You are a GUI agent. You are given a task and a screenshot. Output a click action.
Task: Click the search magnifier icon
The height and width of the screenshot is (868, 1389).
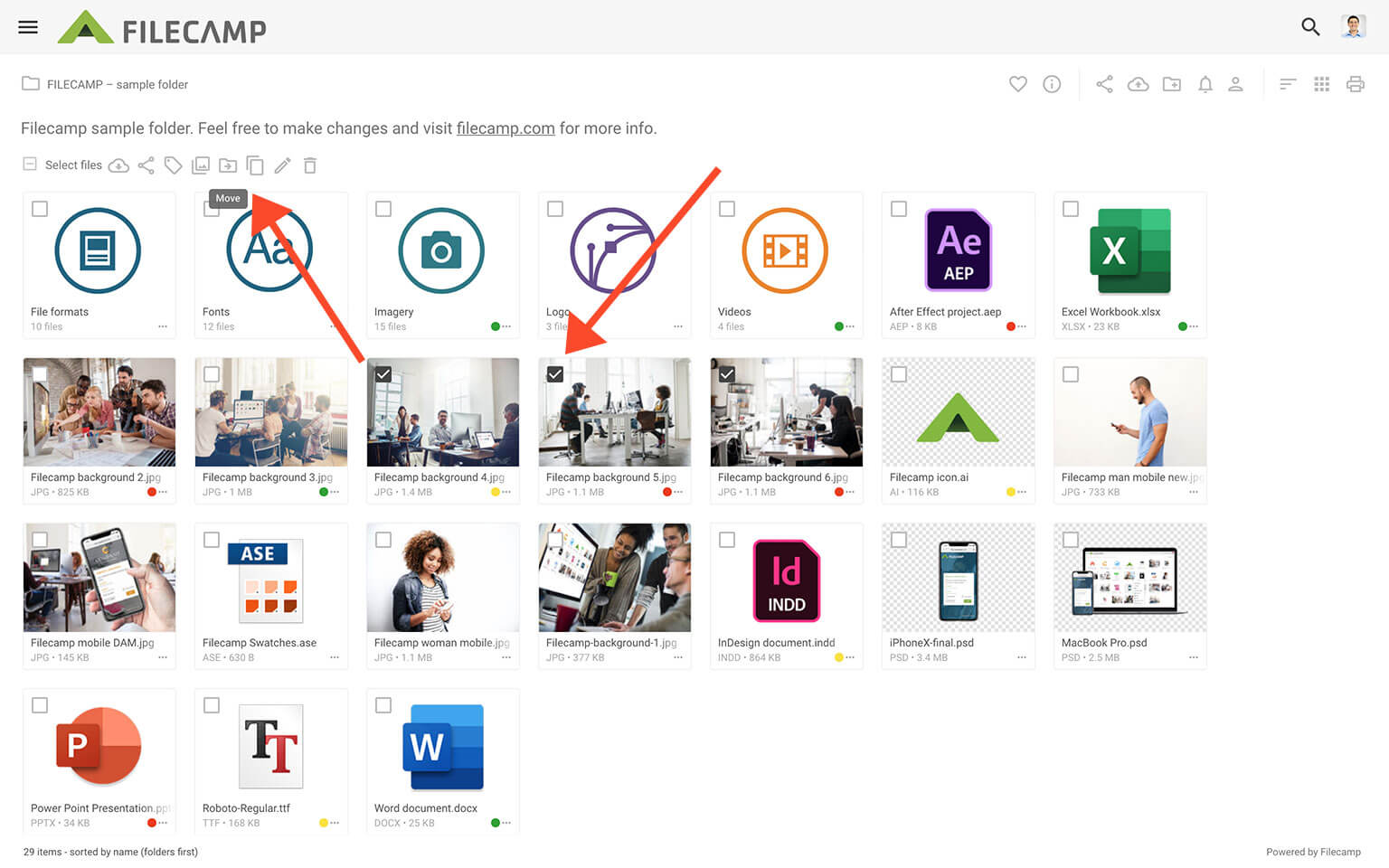click(x=1310, y=27)
